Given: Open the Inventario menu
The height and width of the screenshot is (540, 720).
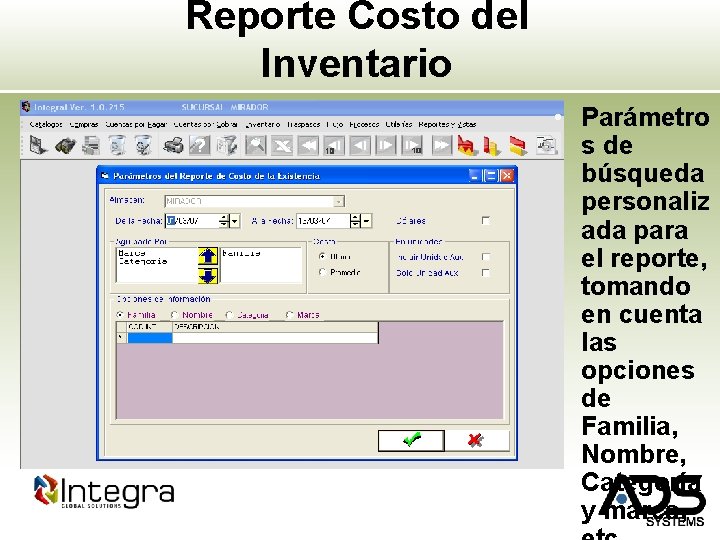Looking at the screenshot, I should click(x=263, y=124).
